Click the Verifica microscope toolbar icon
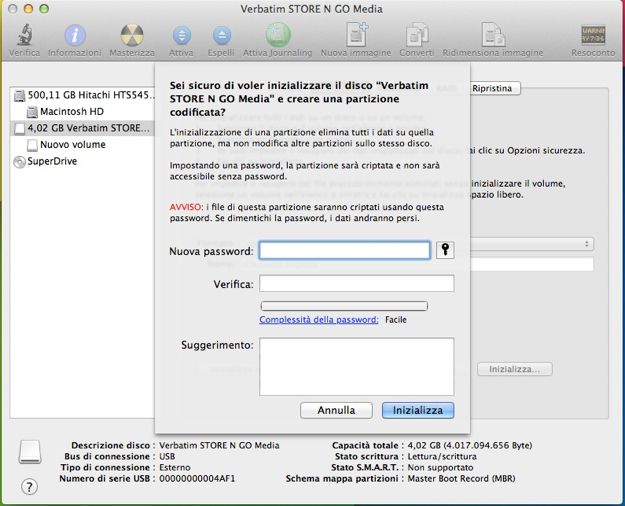The width and height of the screenshot is (625, 506). 24,35
